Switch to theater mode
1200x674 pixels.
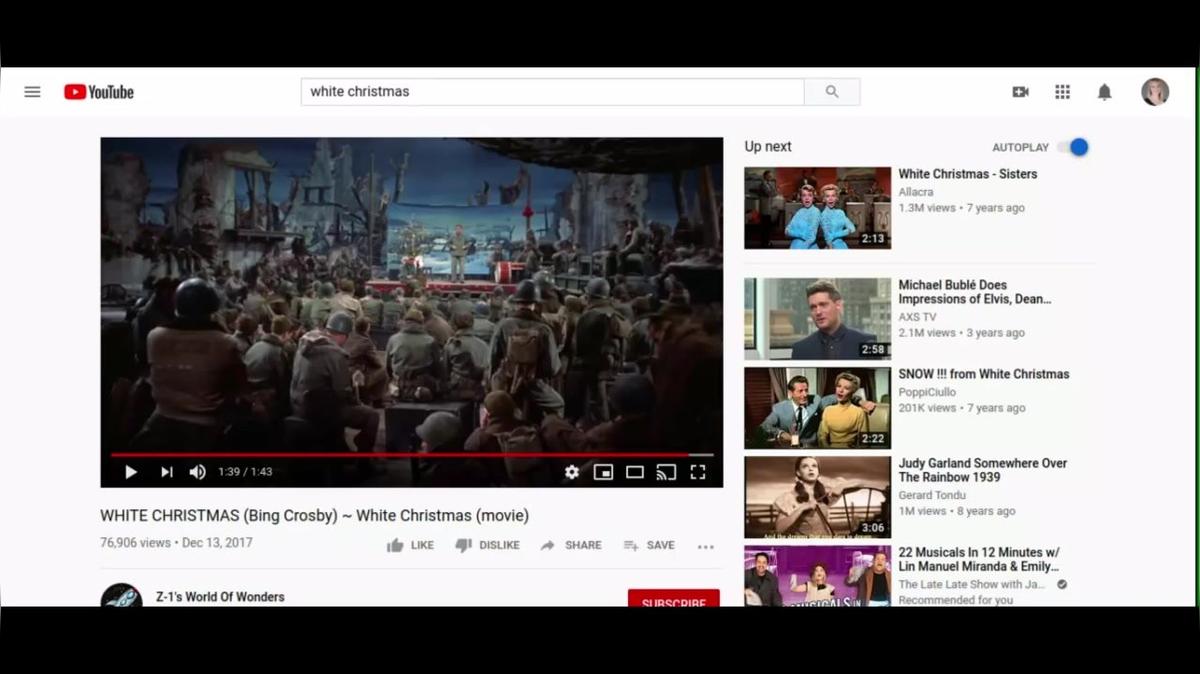635,472
